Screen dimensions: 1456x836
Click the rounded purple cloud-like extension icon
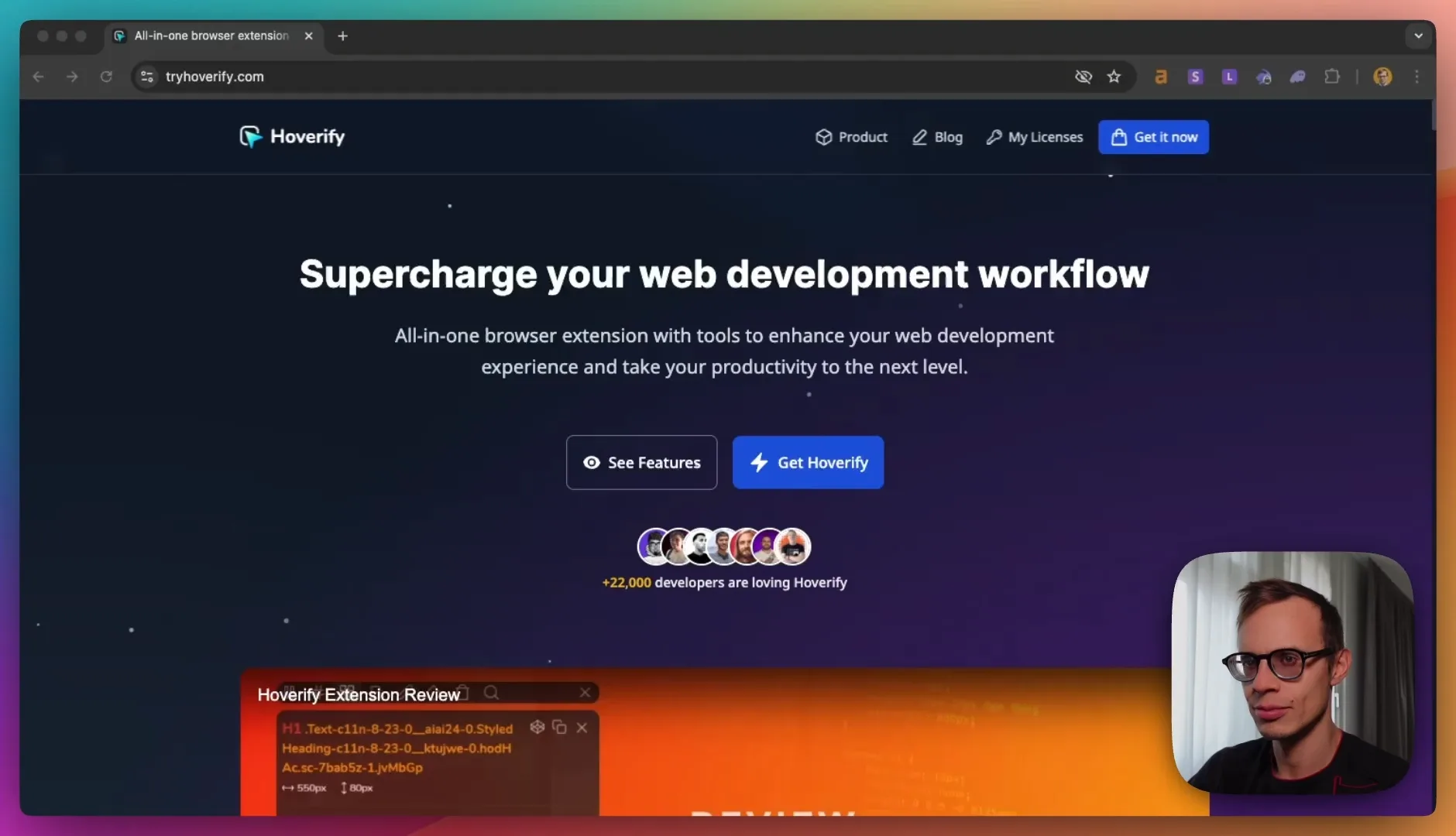tap(1297, 77)
